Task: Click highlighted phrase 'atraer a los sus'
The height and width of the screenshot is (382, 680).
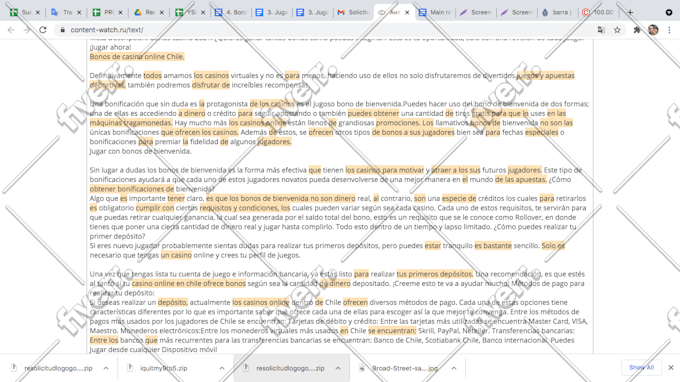Action: [456, 170]
